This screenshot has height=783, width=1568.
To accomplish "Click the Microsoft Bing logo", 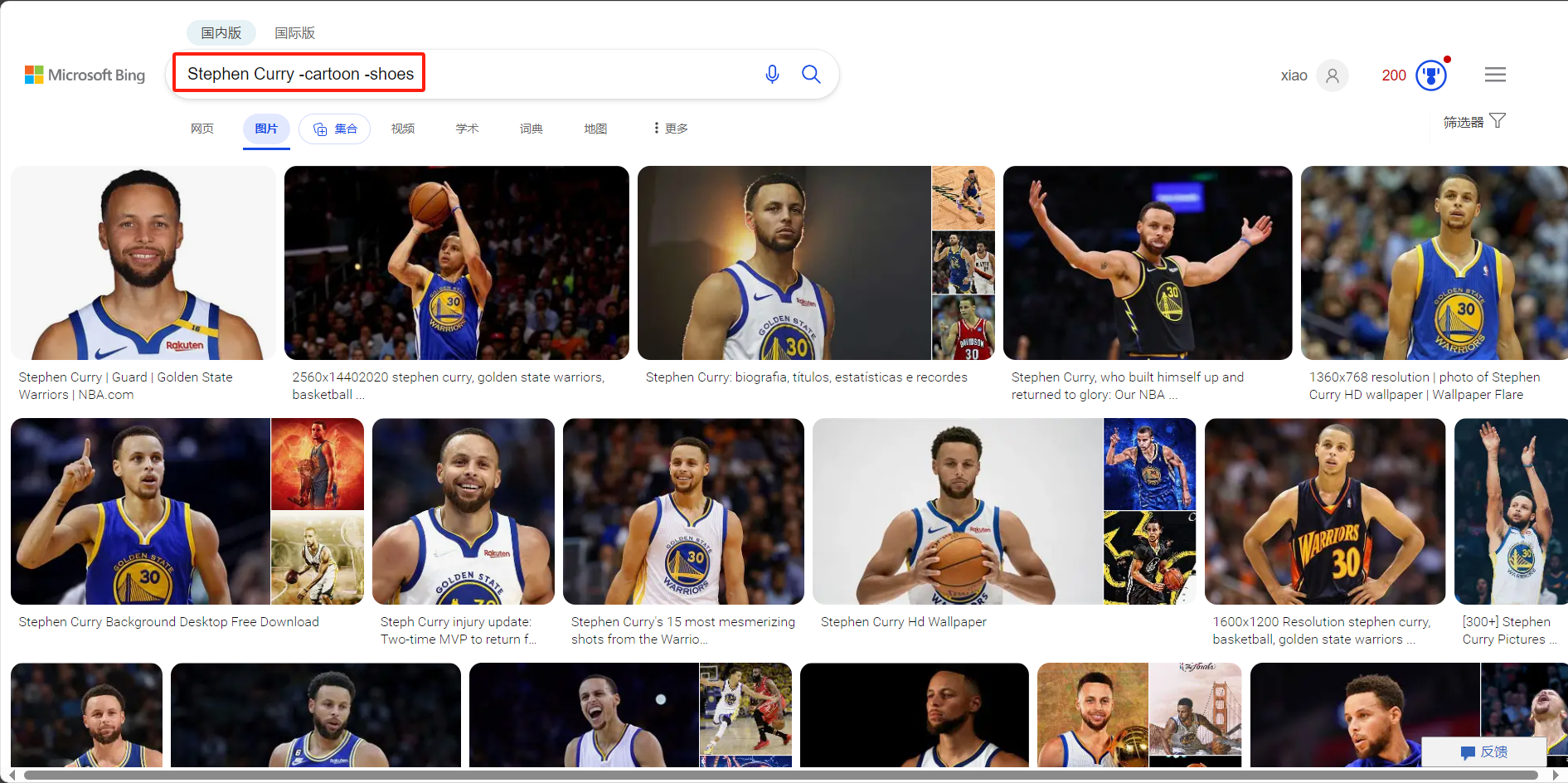I will 85,75.
